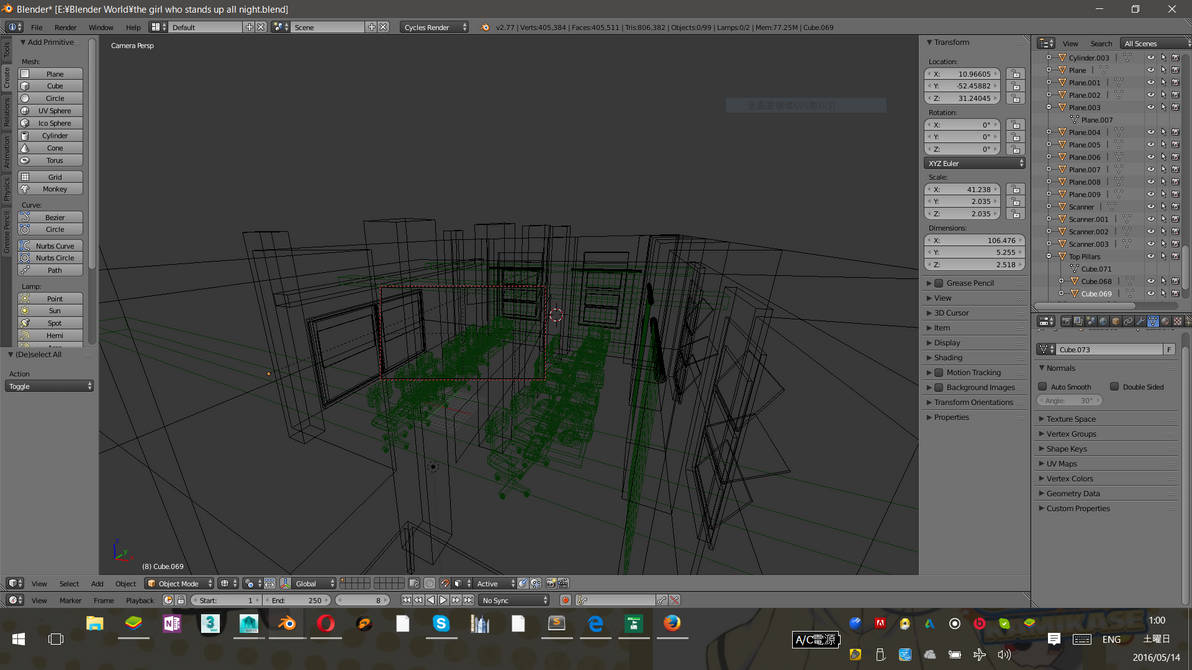Screen dimensions: 1192x670
Task: Open the Help menu
Action: [133, 27]
